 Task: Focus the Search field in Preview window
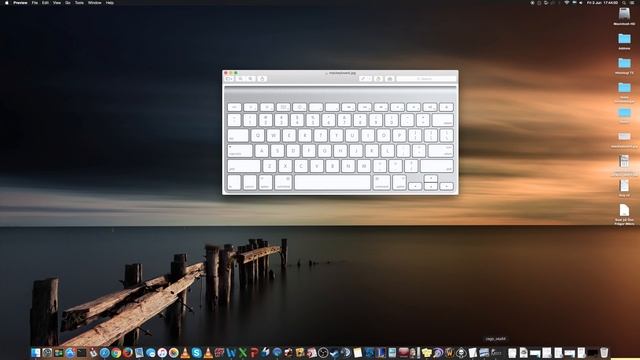427,79
